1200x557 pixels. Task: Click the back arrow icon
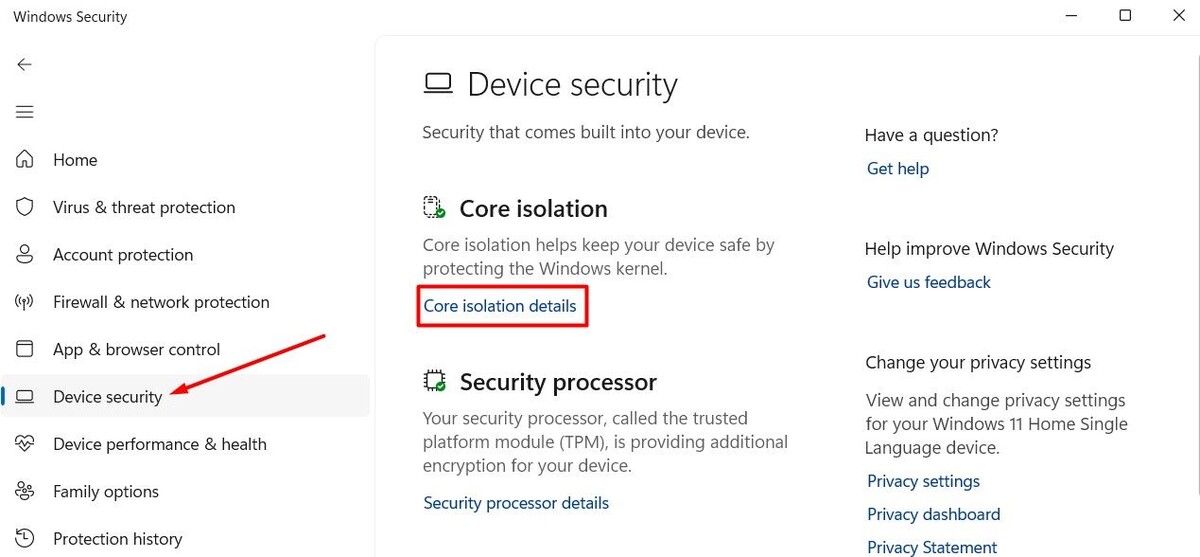pos(24,64)
